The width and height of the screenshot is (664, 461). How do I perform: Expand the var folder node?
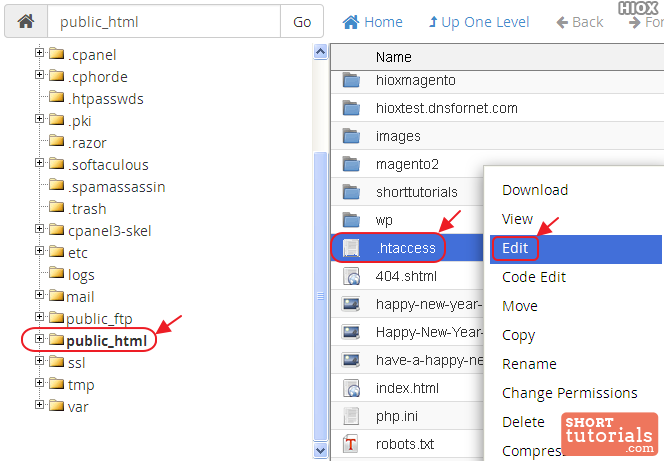(x=39, y=405)
